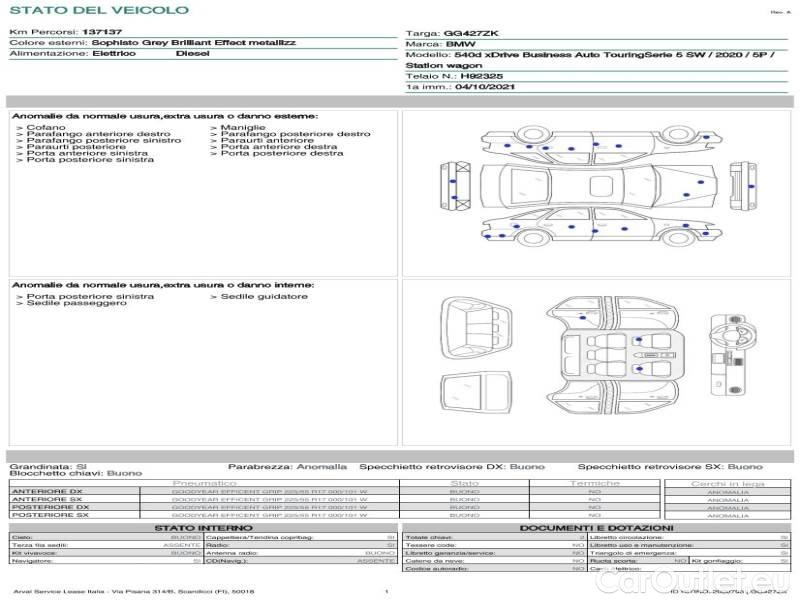This screenshot has width=800, height=600.
Task: Click the DOCUMENTI E DOTAZIONI header
Action: [x=596, y=527]
